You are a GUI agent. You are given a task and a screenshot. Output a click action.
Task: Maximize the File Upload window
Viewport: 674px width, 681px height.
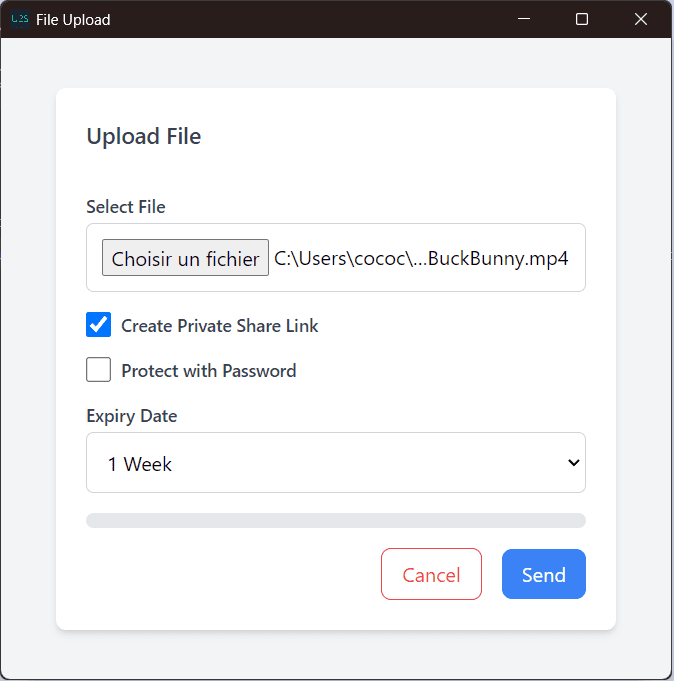(x=582, y=19)
